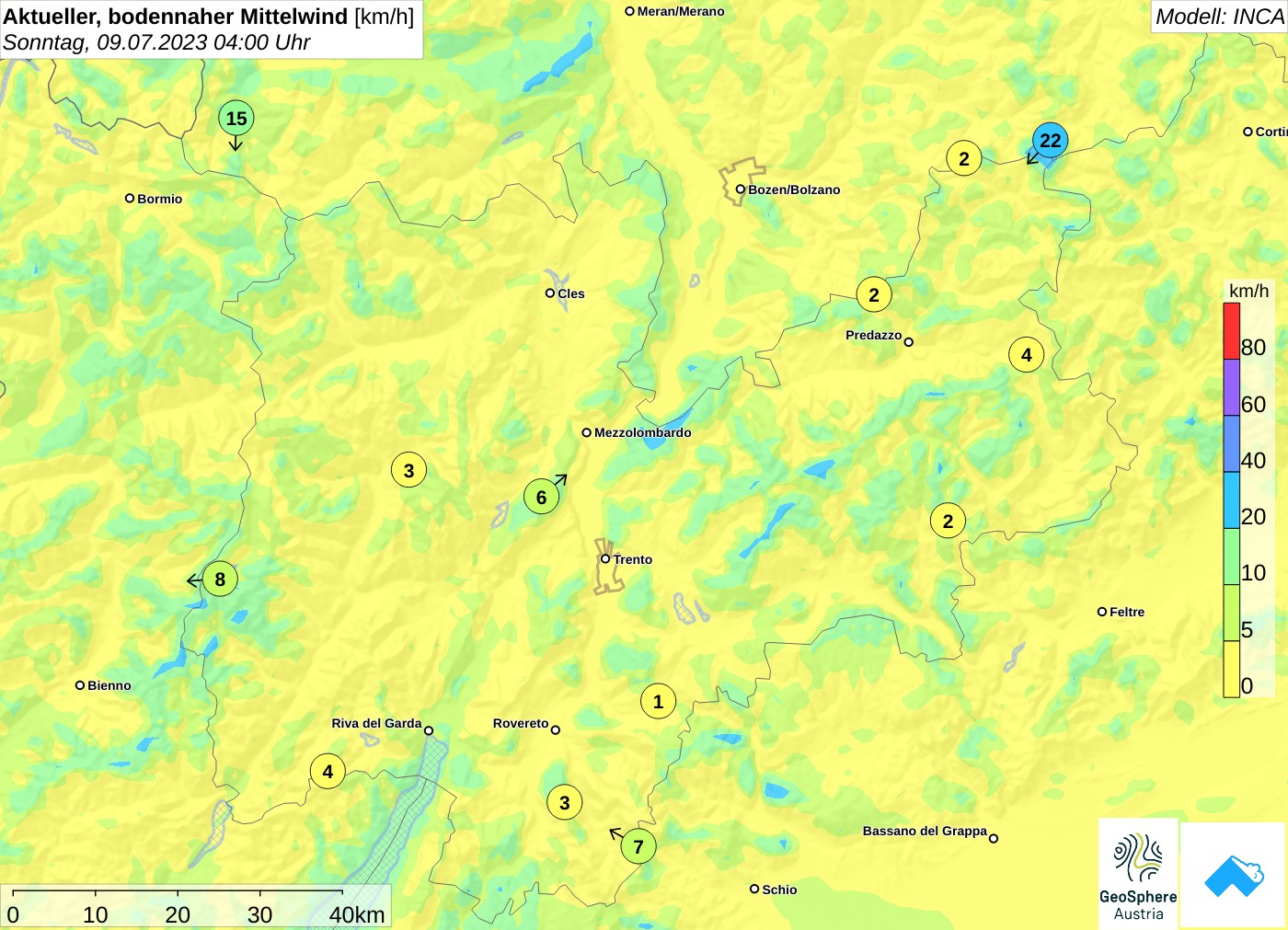1288x930 pixels.
Task: Click the Rovereto city label
Action: 521,723
